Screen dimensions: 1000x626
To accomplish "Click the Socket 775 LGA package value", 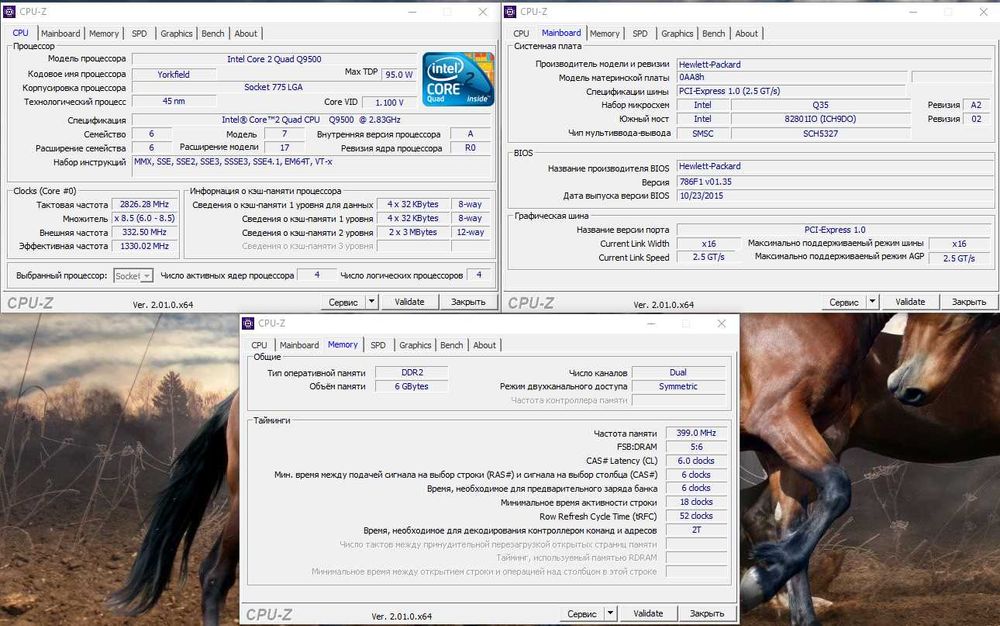I will [x=274, y=87].
